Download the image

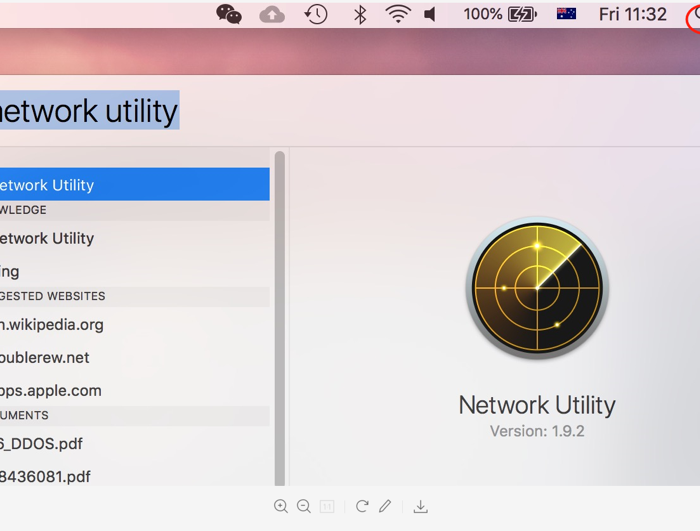click(421, 506)
